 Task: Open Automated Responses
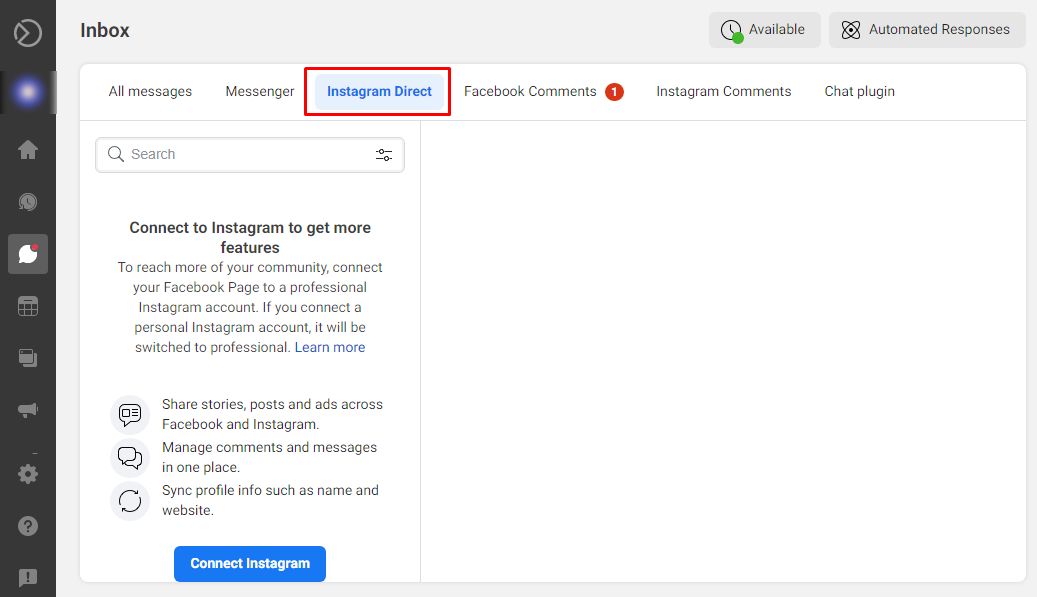[927, 30]
